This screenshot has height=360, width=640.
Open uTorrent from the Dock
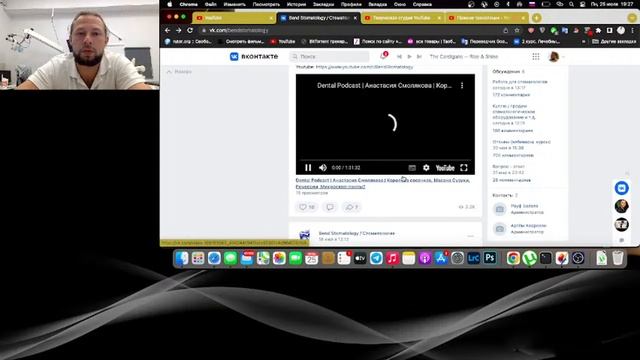tap(529, 258)
